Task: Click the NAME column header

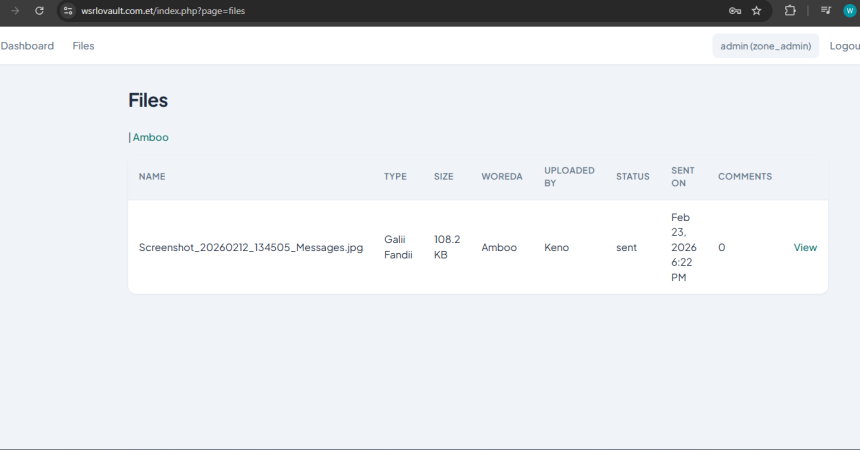Action: click(x=152, y=177)
